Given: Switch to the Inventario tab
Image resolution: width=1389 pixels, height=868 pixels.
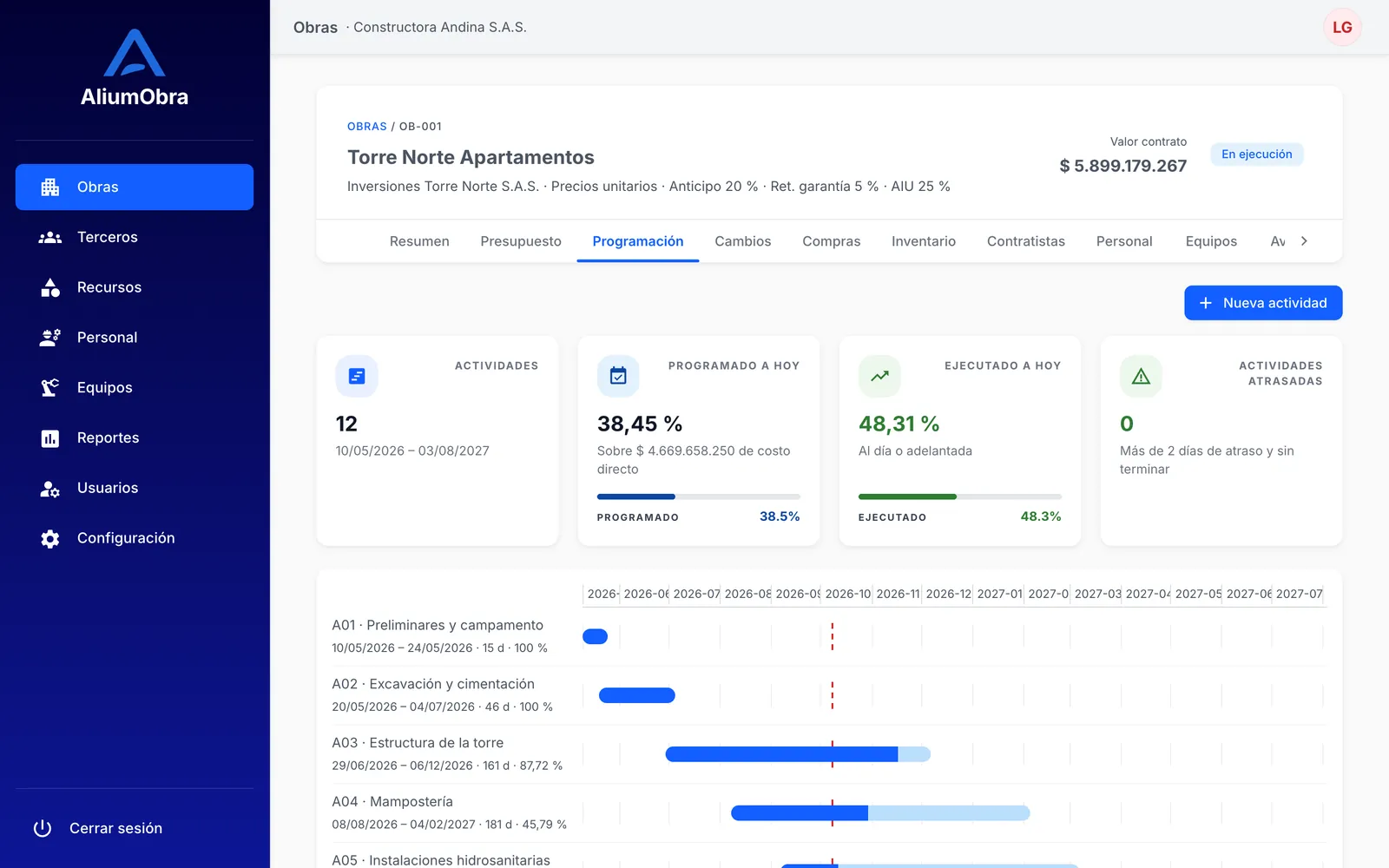Looking at the screenshot, I should [924, 241].
